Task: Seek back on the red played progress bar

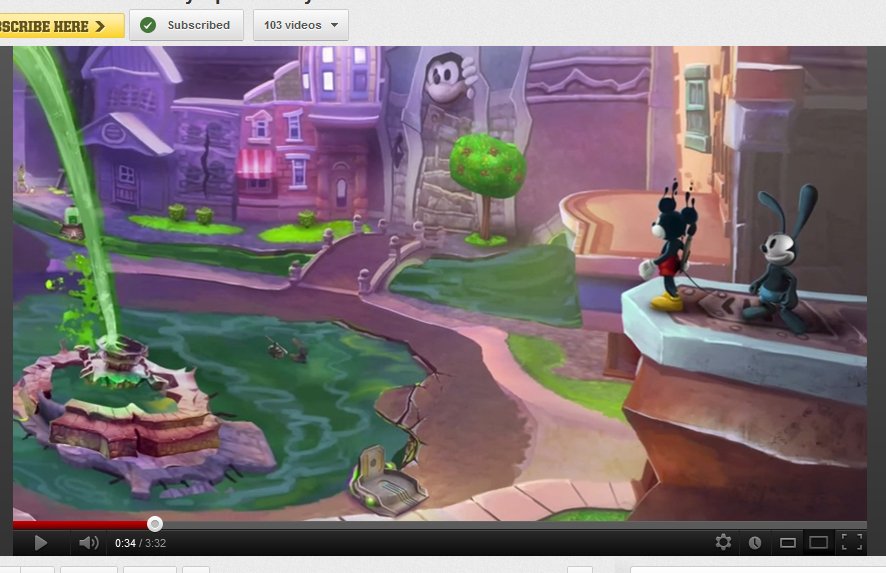Action: [80, 524]
